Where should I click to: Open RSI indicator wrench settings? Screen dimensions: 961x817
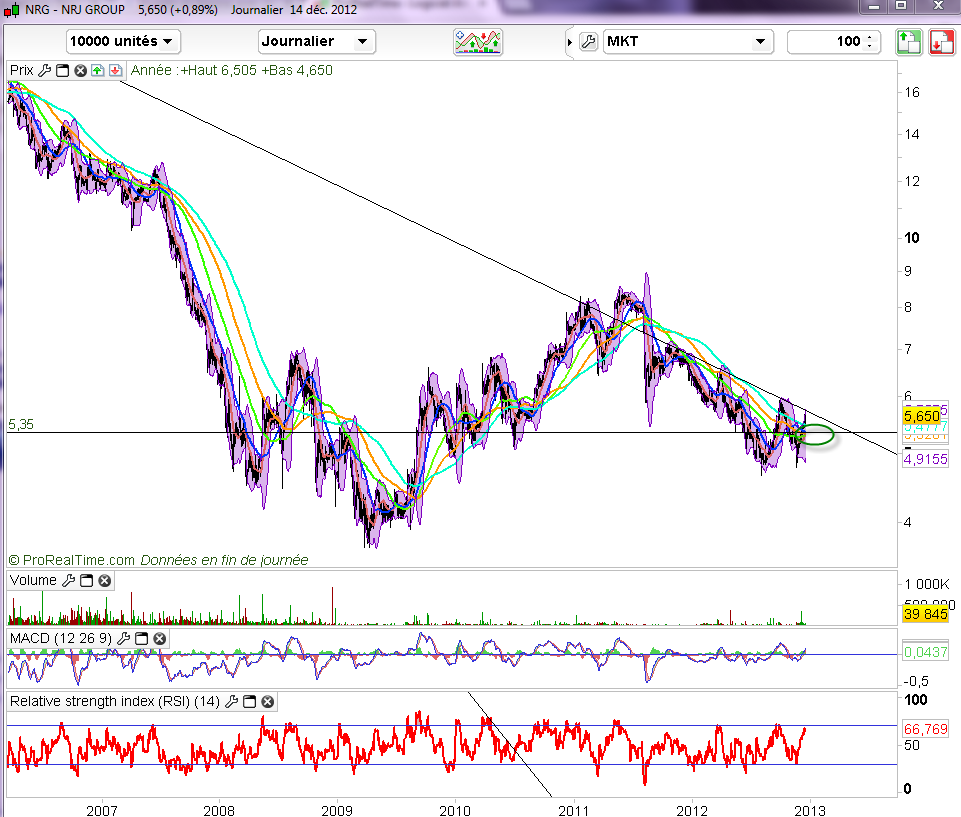click(x=232, y=701)
